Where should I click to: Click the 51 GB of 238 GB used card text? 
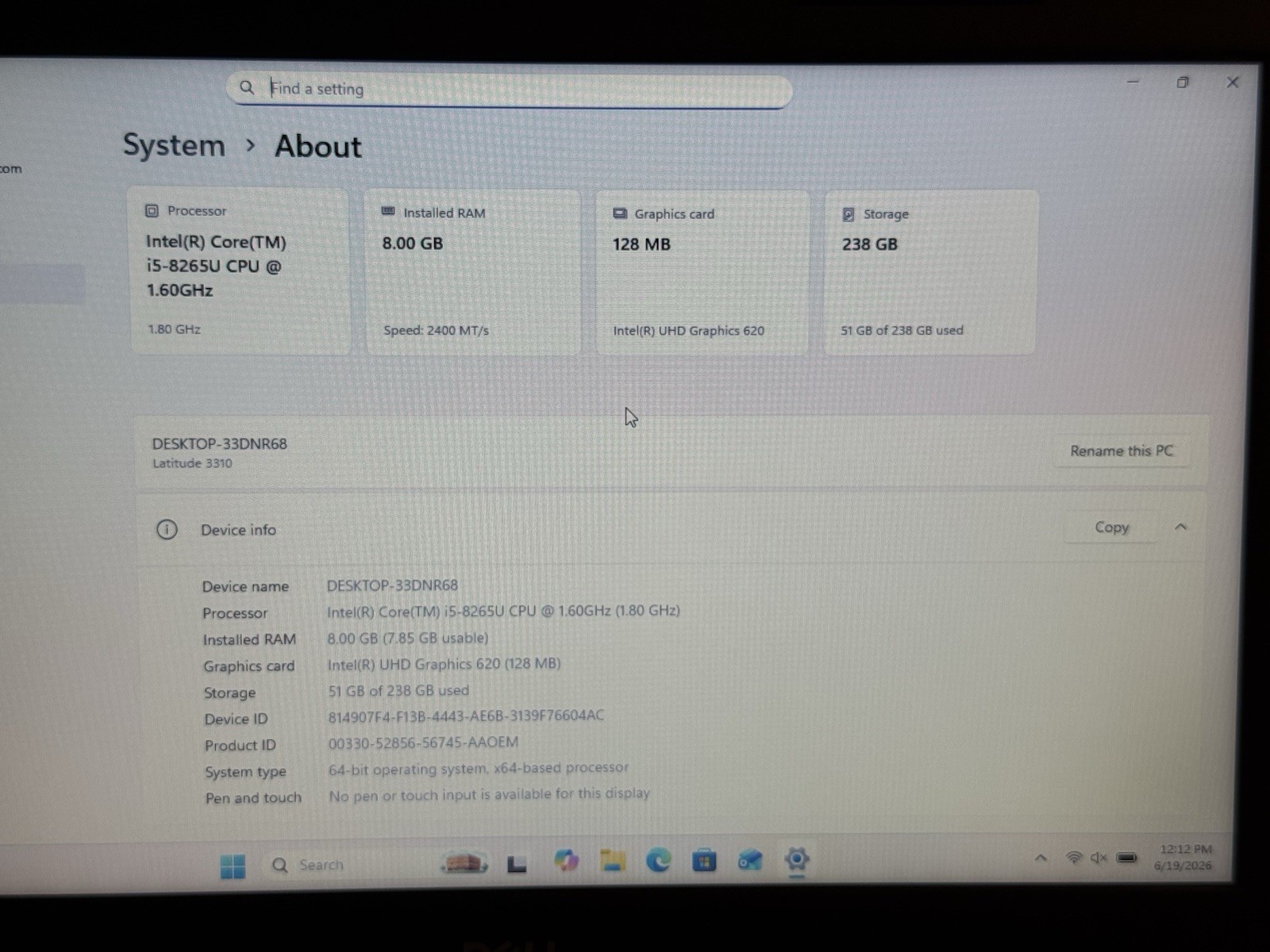click(902, 330)
